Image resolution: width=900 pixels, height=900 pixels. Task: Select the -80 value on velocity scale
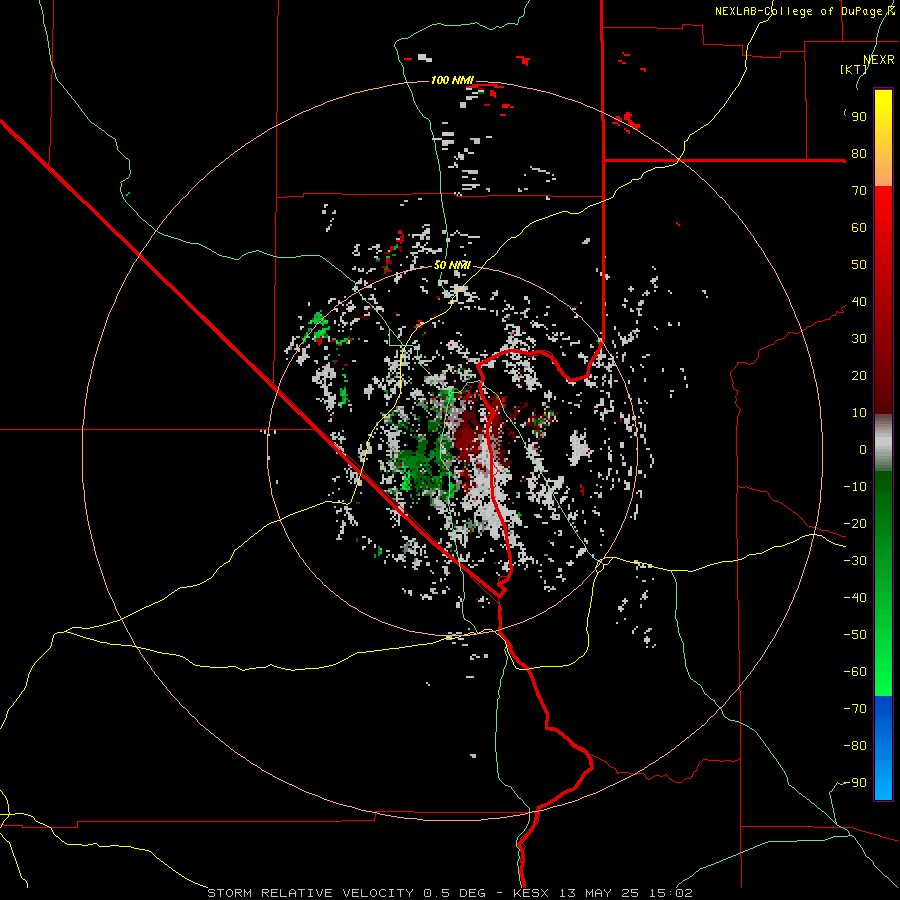(855, 746)
